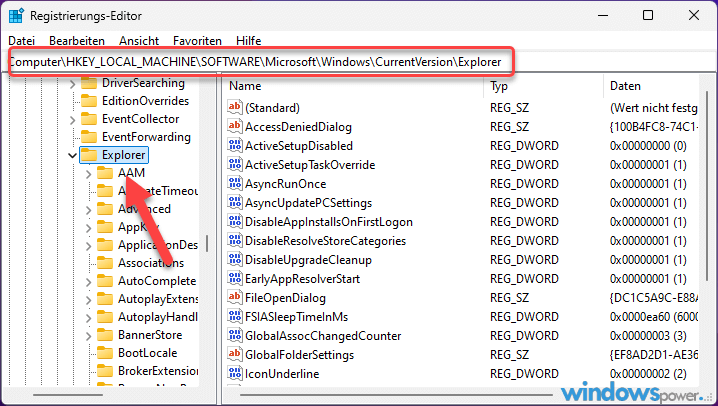Expand the ApplicationDestinations subkey

88,246
